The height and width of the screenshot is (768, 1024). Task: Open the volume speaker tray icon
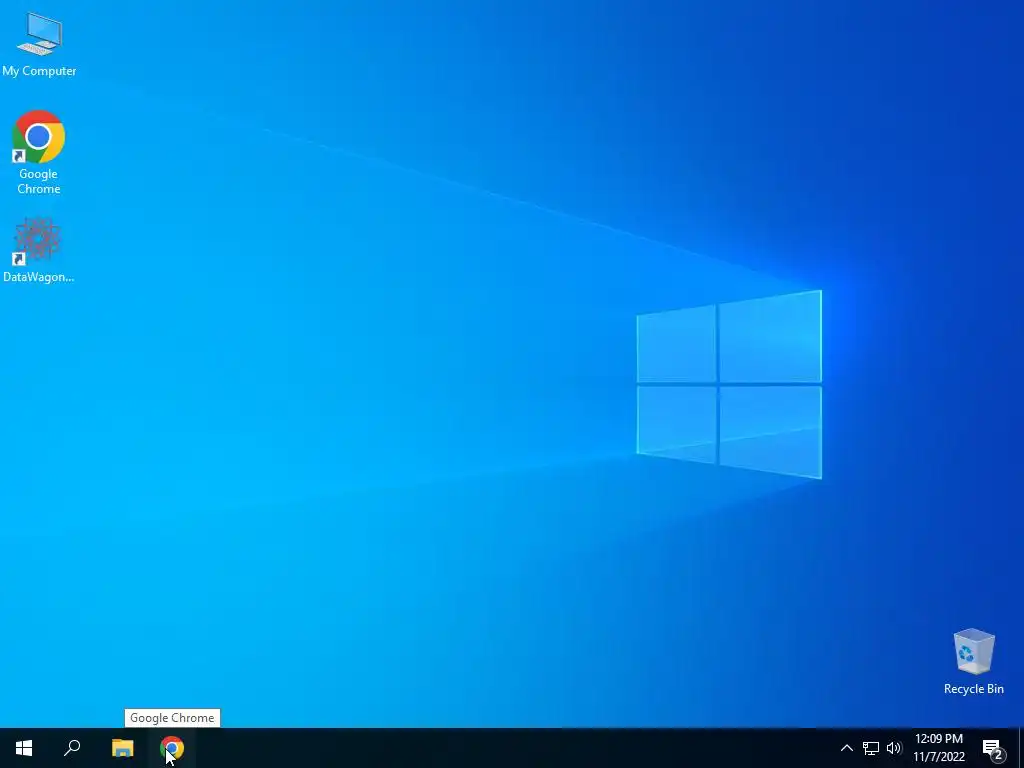point(894,748)
